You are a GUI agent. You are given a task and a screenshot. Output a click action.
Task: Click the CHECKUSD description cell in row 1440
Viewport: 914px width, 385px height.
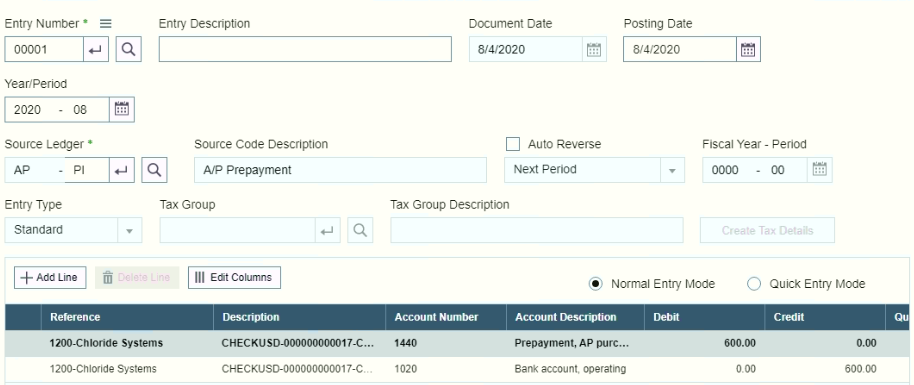(x=300, y=343)
